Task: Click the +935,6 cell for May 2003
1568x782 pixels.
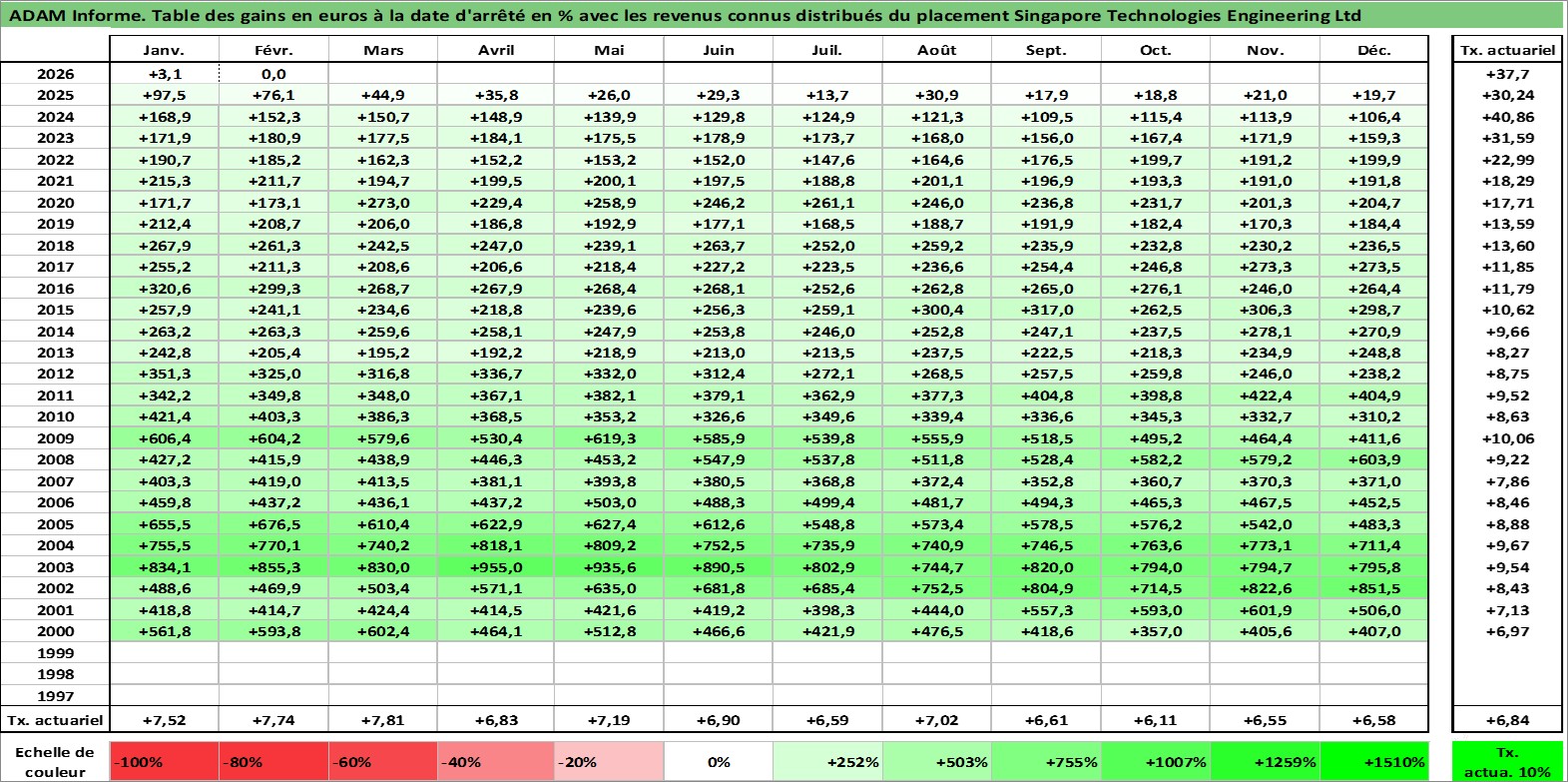Action: (609, 567)
